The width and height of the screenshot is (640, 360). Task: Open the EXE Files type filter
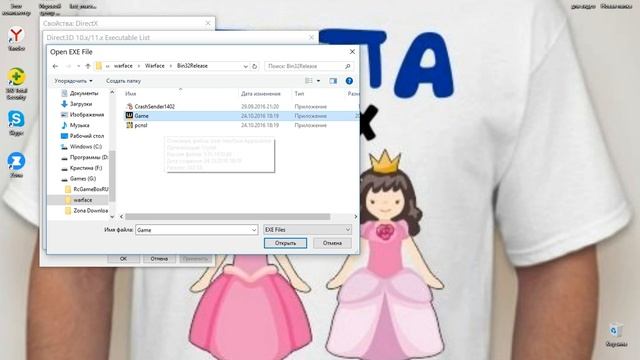click(307, 230)
